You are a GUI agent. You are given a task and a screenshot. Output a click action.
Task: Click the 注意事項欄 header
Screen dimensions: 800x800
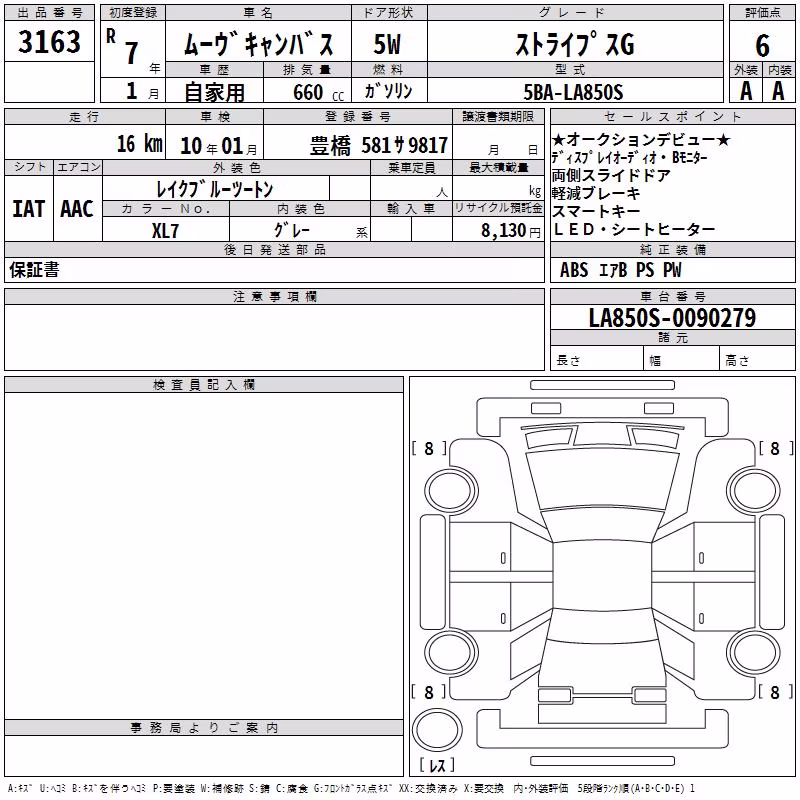point(274,297)
